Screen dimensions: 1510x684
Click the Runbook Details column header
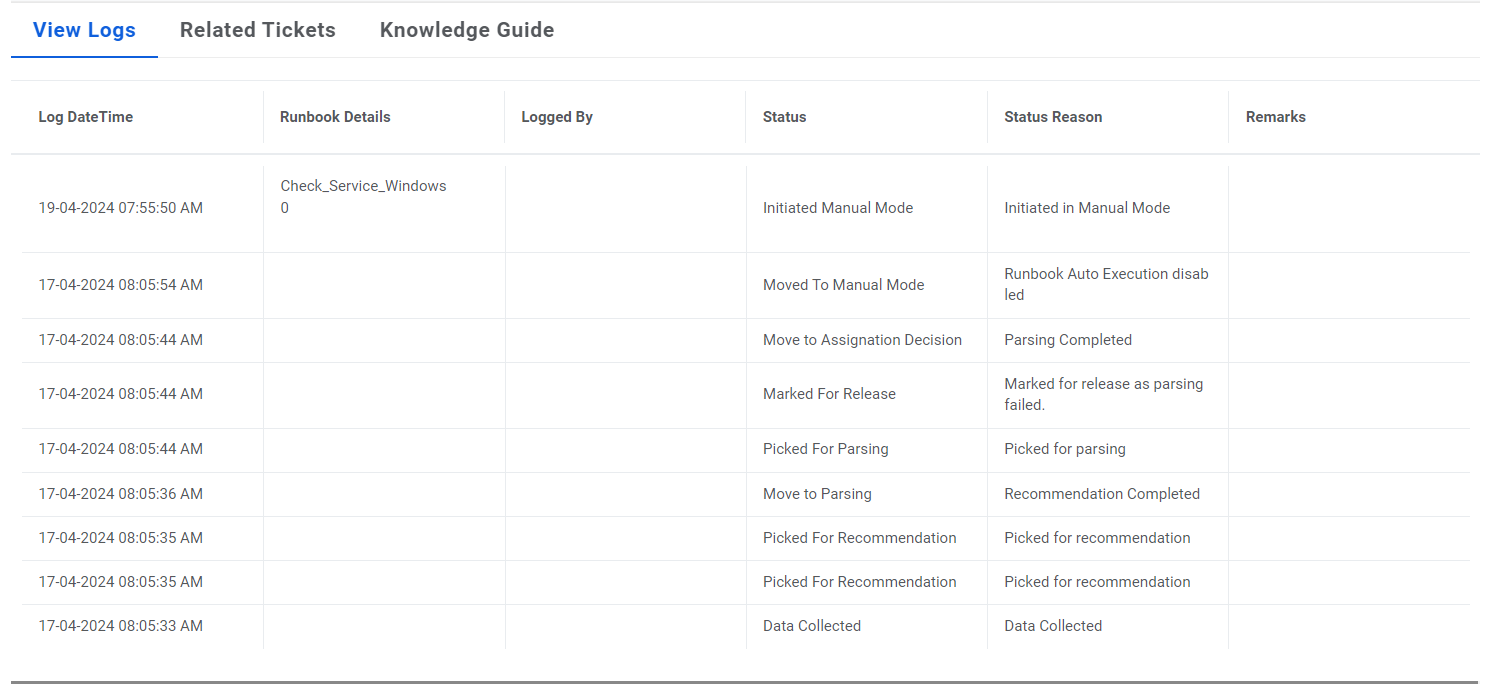(335, 117)
